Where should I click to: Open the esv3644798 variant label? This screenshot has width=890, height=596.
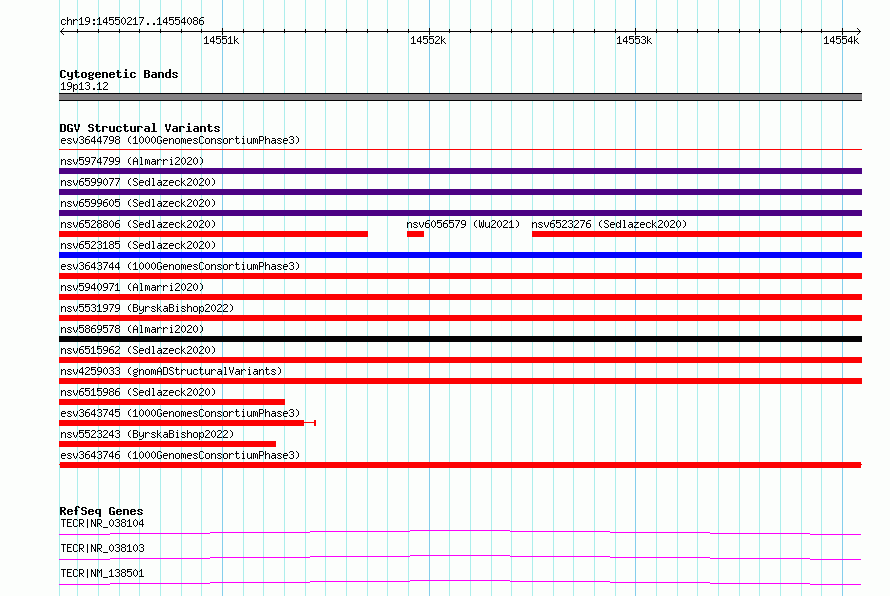[179, 140]
